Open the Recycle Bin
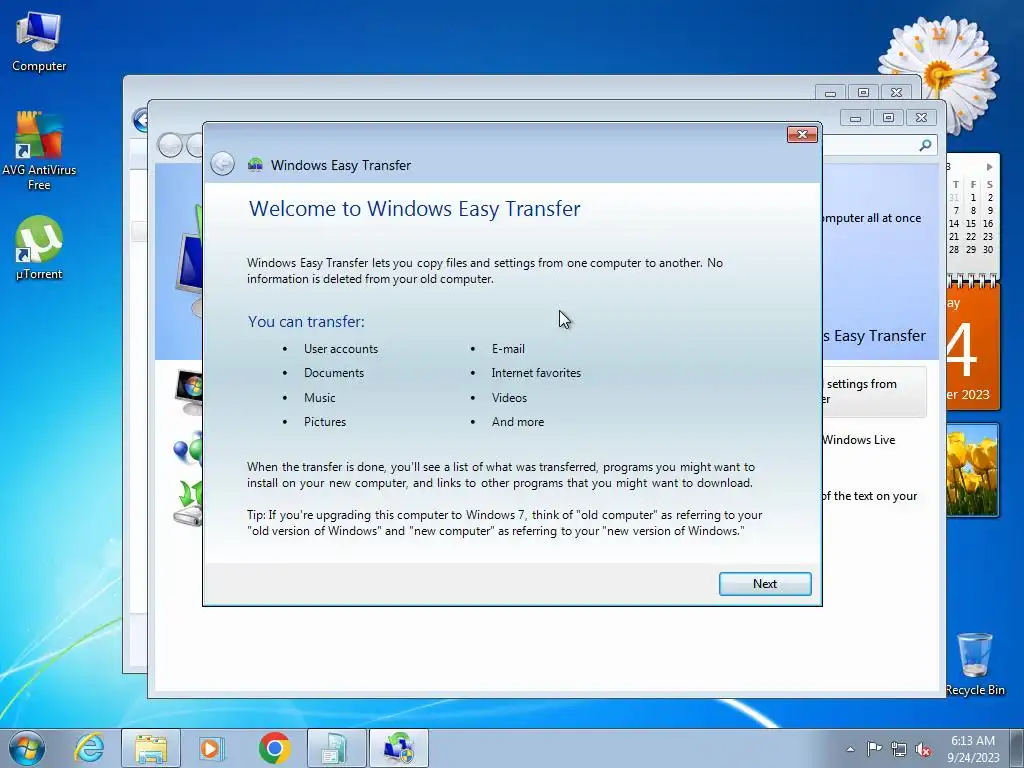This screenshot has width=1024, height=768. [975, 664]
